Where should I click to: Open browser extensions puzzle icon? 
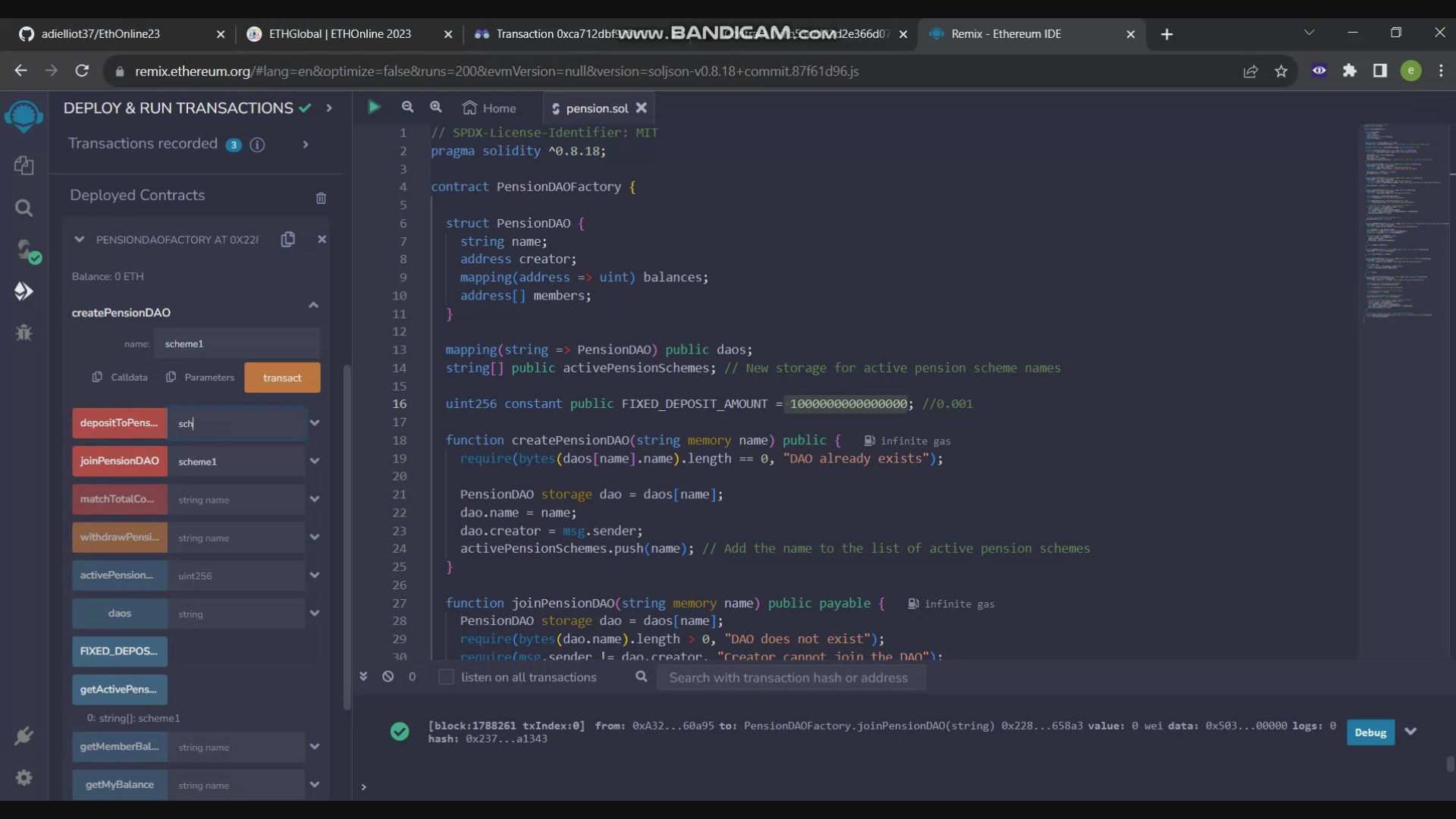coord(1350,71)
